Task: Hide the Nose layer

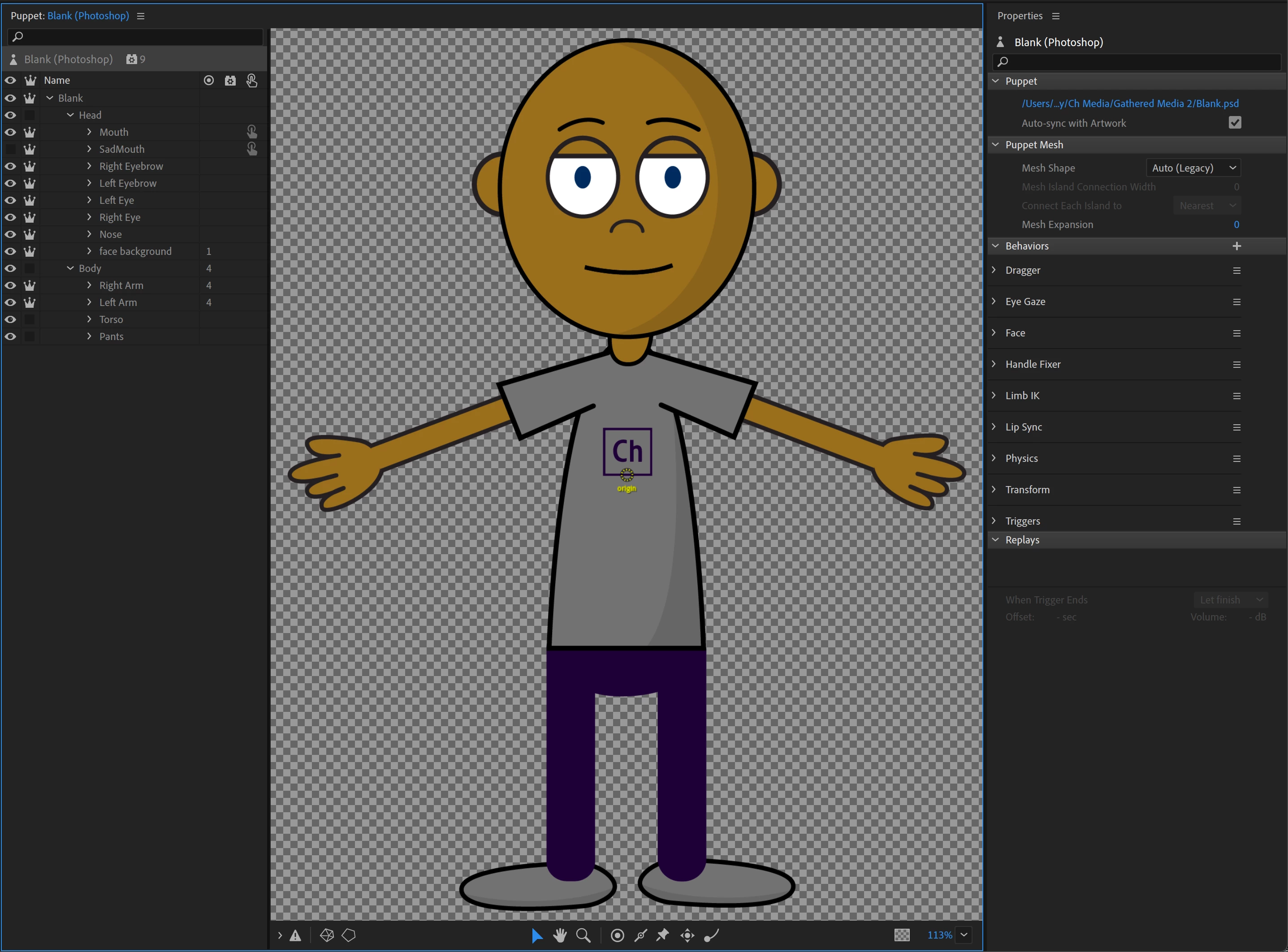Action: (x=10, y=235)
